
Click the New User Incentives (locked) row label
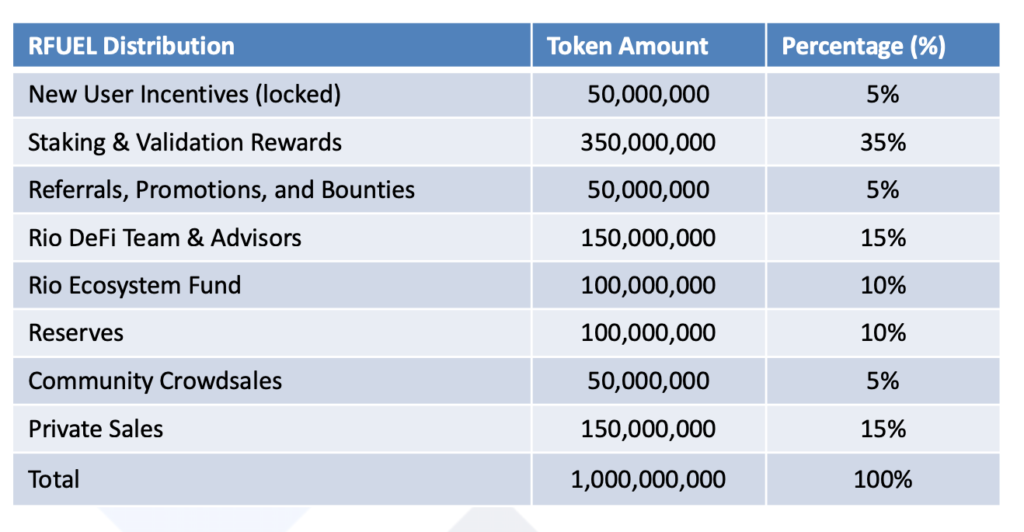click(x=272, y=95)
